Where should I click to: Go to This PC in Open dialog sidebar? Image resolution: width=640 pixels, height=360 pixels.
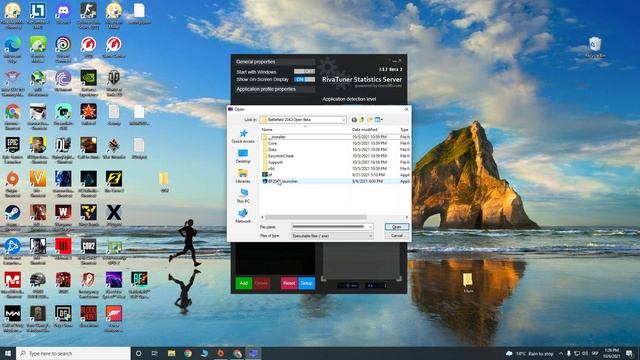[243, 196]
